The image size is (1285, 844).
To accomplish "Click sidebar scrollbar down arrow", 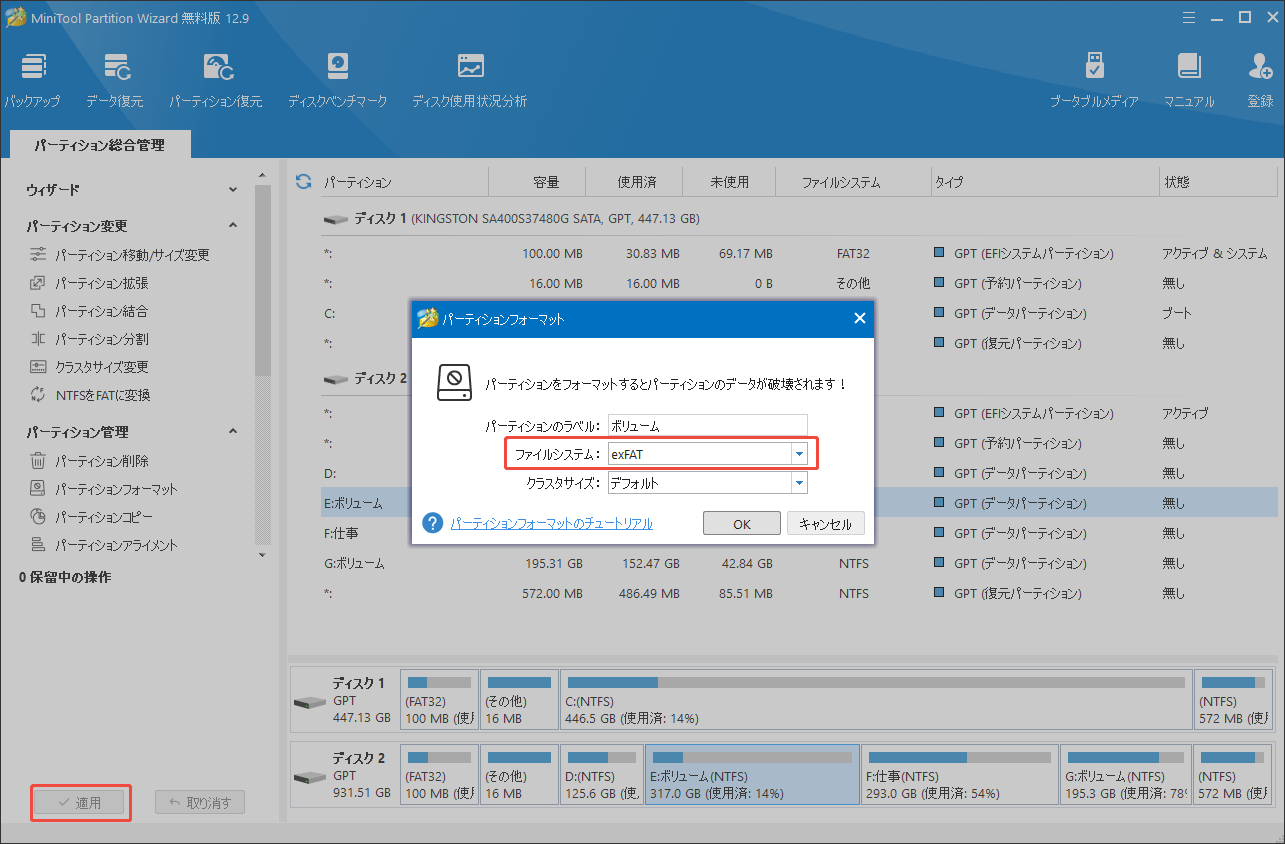I will click(x=263, y=554).
